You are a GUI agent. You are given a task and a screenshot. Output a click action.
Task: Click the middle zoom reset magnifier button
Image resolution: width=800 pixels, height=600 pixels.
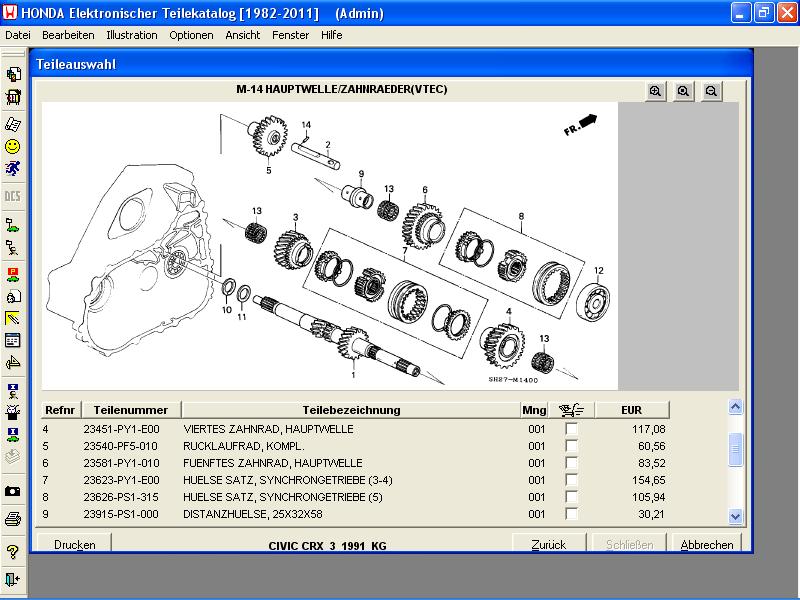[683, 91]
